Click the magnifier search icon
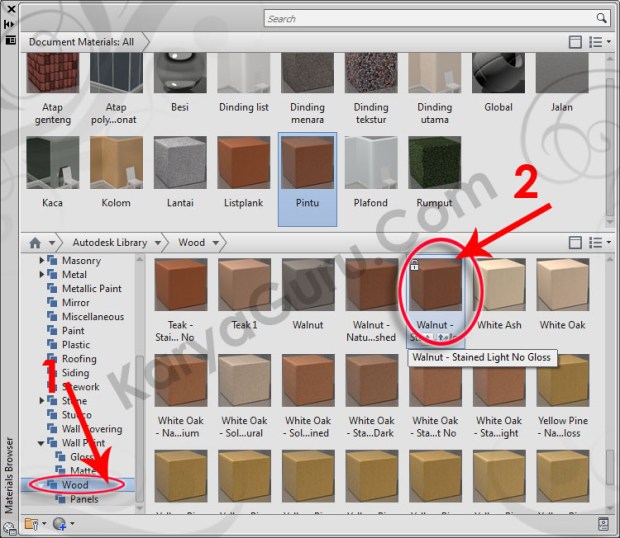This screenshot has height=538, width=620. [601, 18]
